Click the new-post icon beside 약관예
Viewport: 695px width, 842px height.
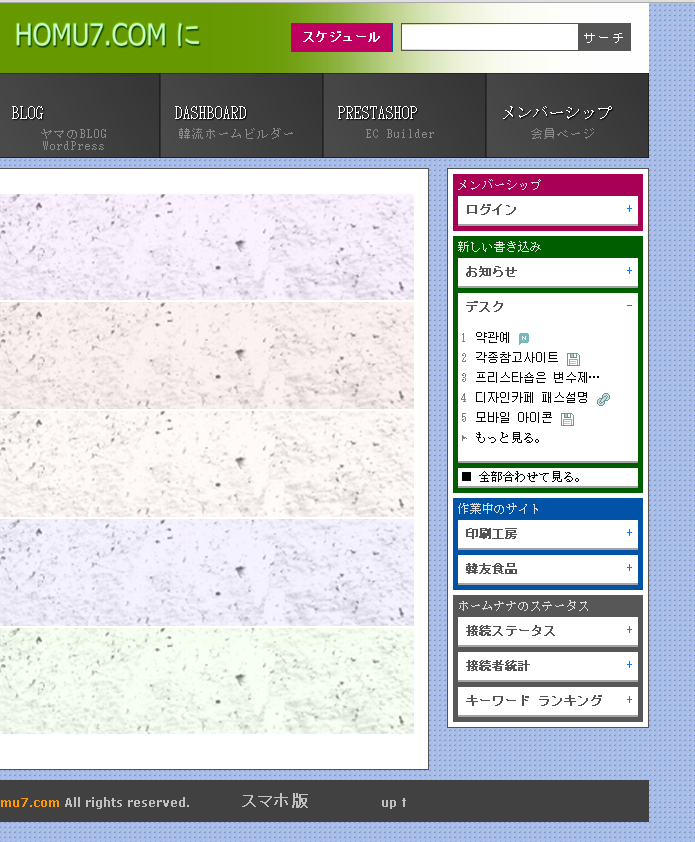[524, 338]
